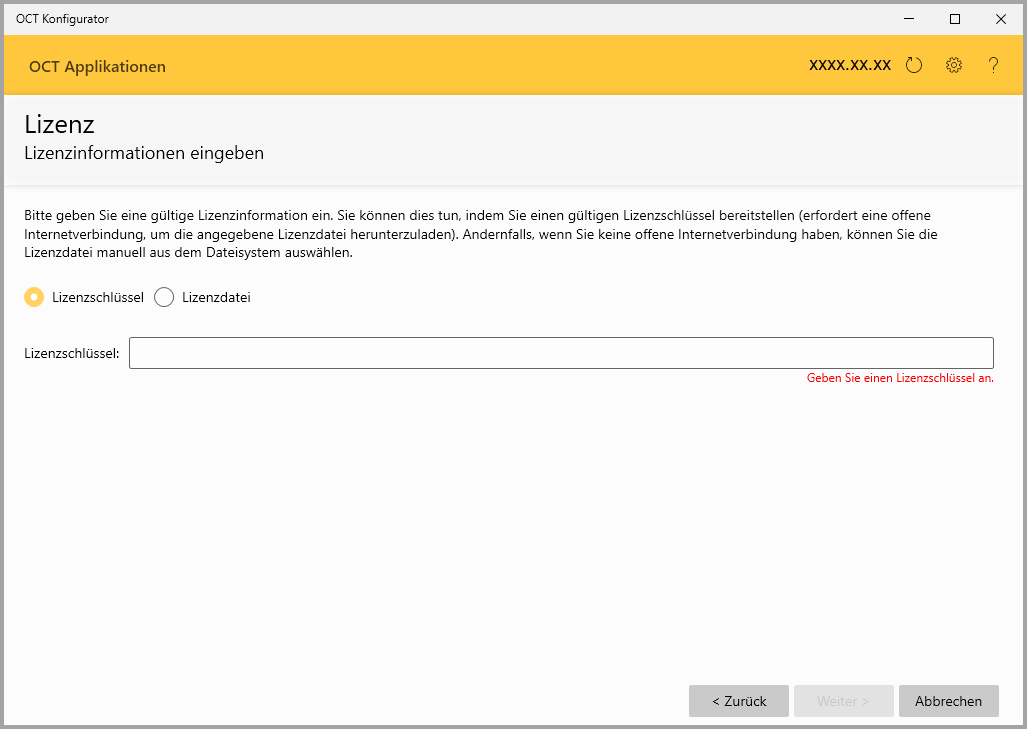Click the refresh icon in the header
1027x729 pixels.
tap(913, 65)
